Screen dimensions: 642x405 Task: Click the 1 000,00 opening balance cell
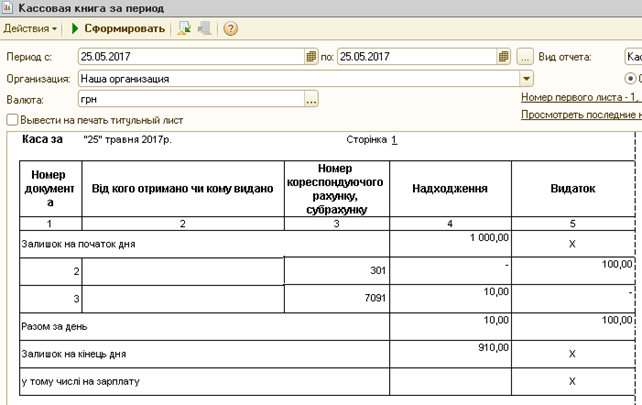(x=450, y=244)
